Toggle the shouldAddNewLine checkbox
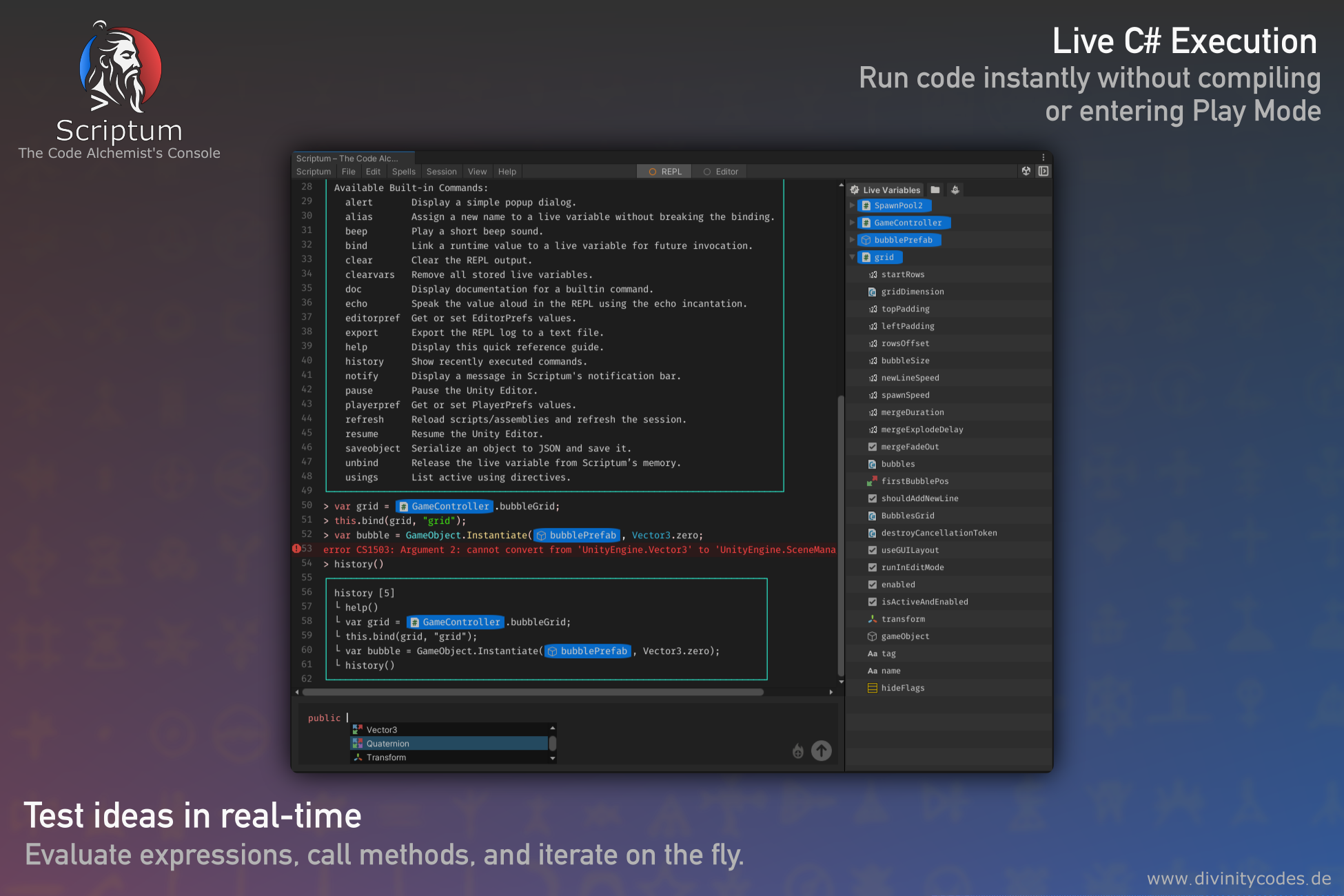The image size is (1344, 896). (873, 498)
